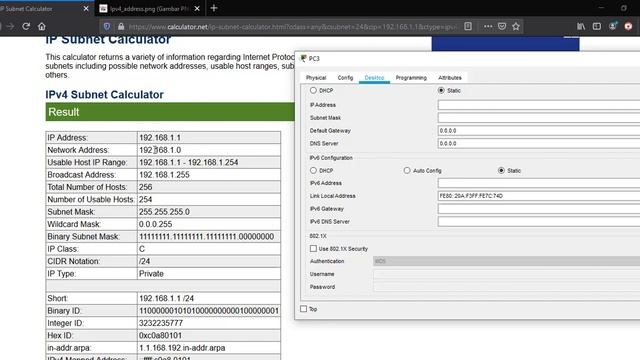Maximize the Firefox window
The image size is (640, 360).
(624, 8)
